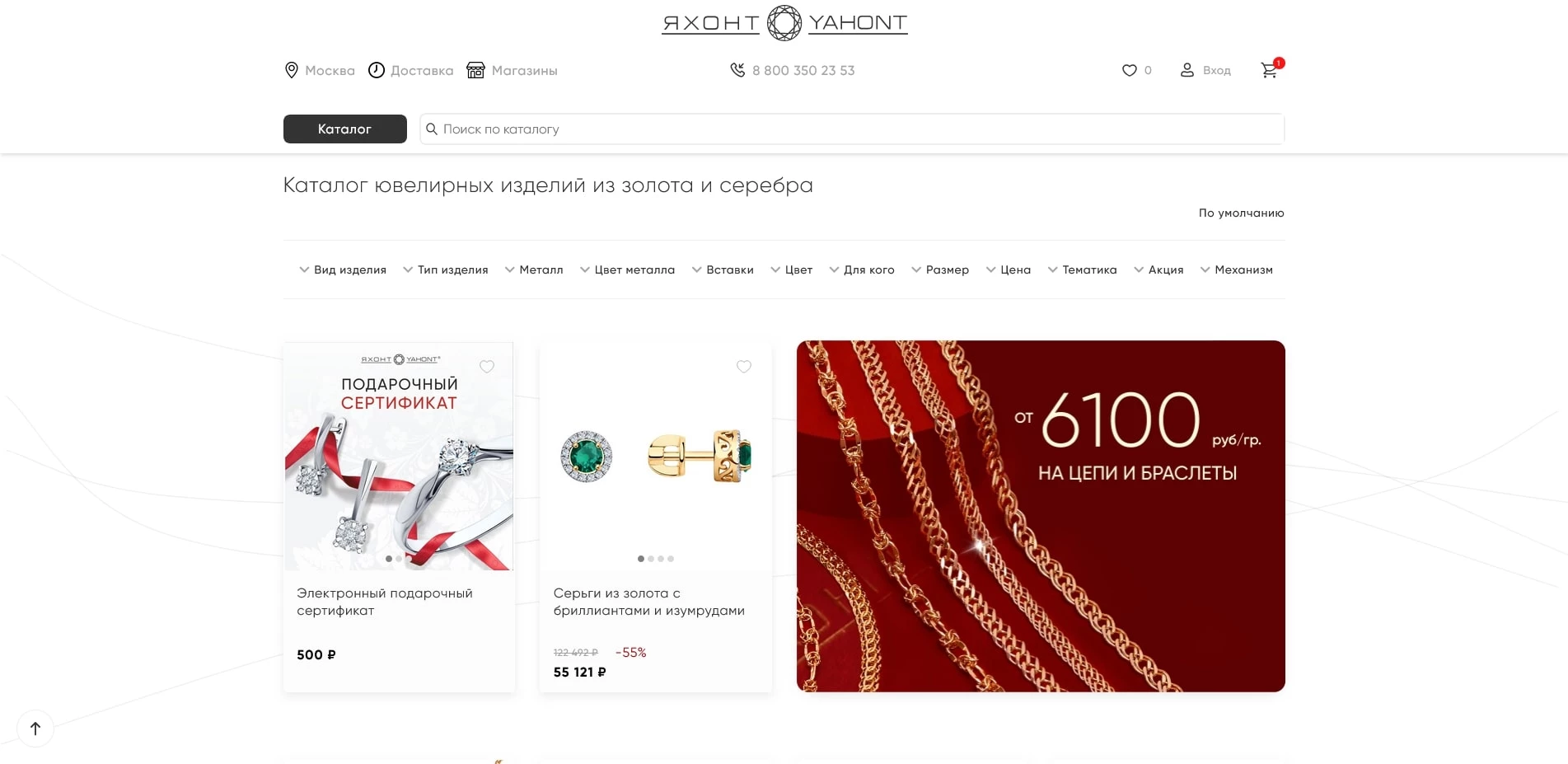This screenshot has height=764, width=1568.
Task: Toggle favorite heart on gift certificate card
Action: (487, 367)
